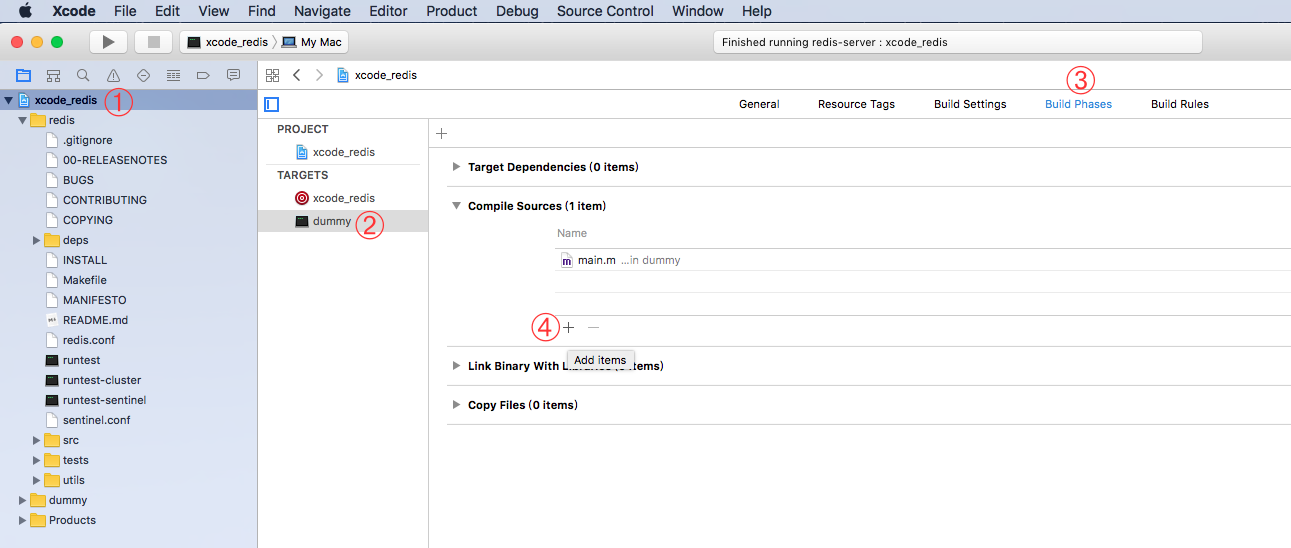Expand the Target Dependencies section
Image resolution: width=1291 pixels, height=548 pixels.
click(x=457, y=167)
